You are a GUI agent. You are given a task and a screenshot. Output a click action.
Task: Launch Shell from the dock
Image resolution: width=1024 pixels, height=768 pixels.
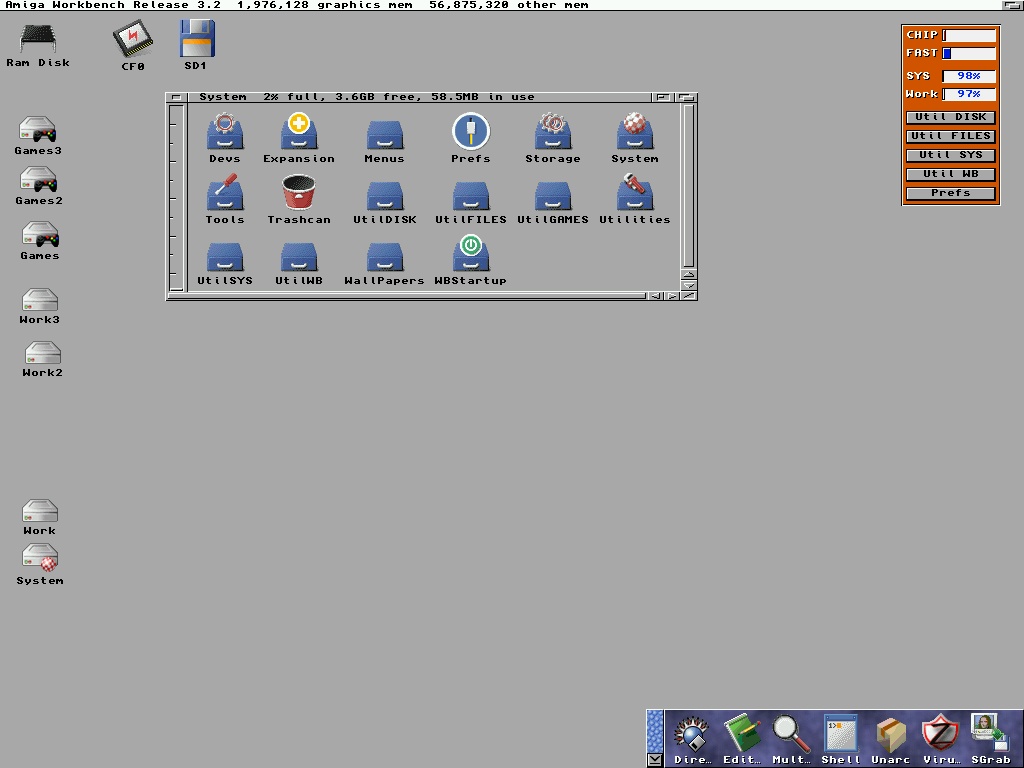(840, 739)
